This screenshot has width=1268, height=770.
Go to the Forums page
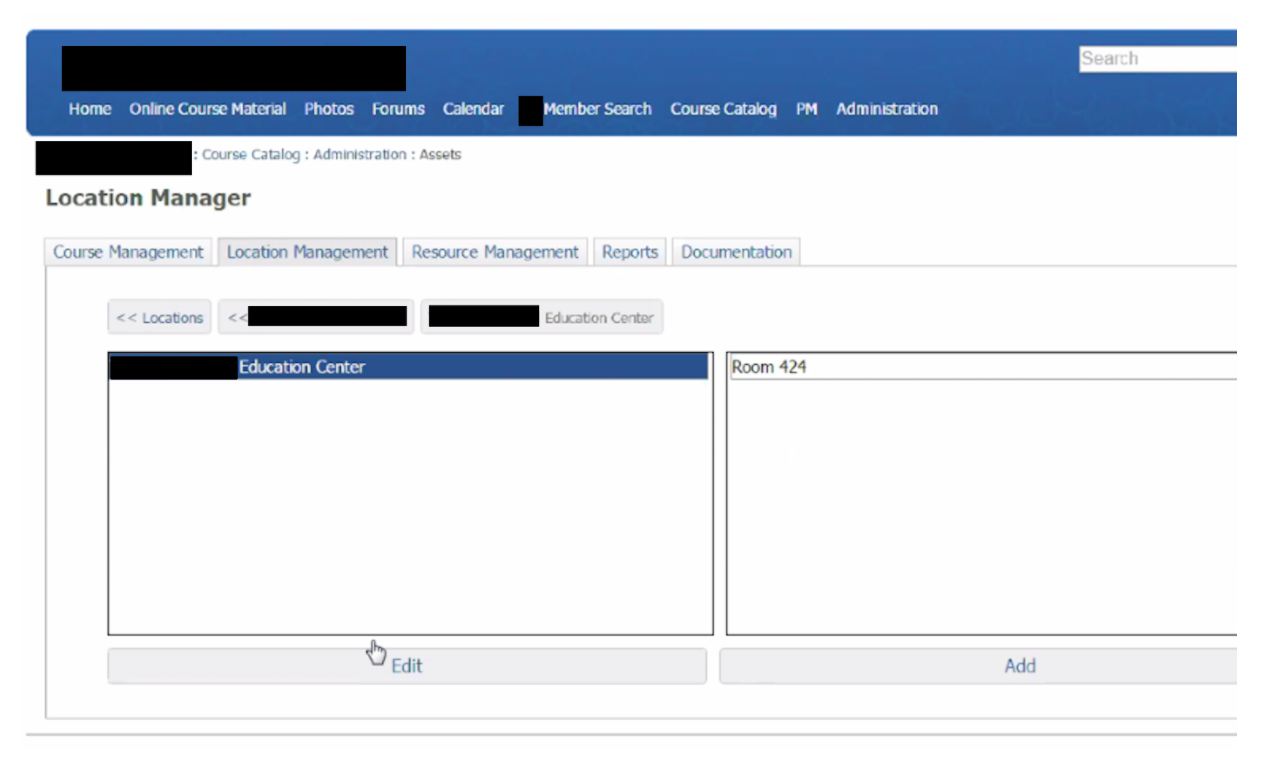[397, 109]
